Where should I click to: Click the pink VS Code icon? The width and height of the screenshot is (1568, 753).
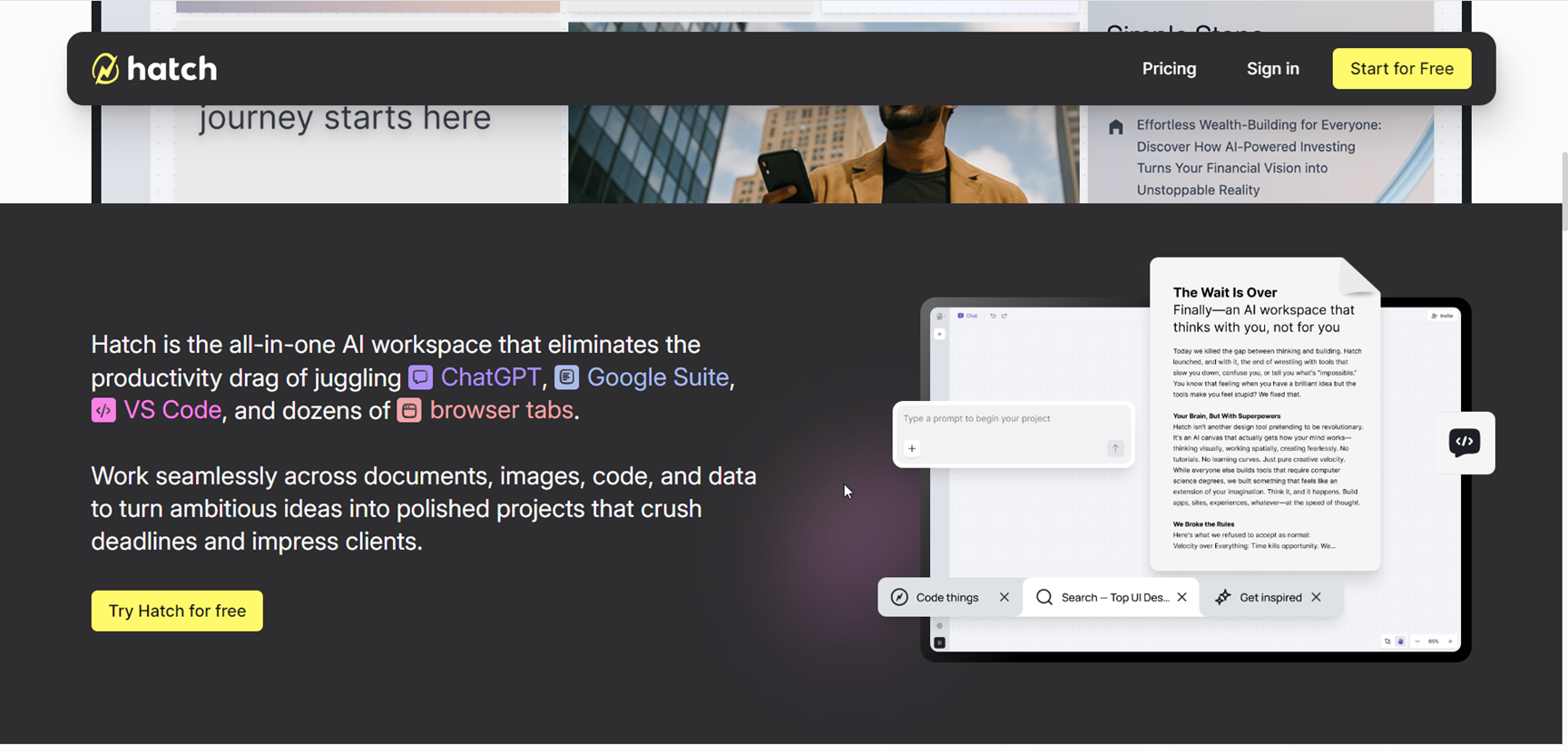[x=103, y=410]
